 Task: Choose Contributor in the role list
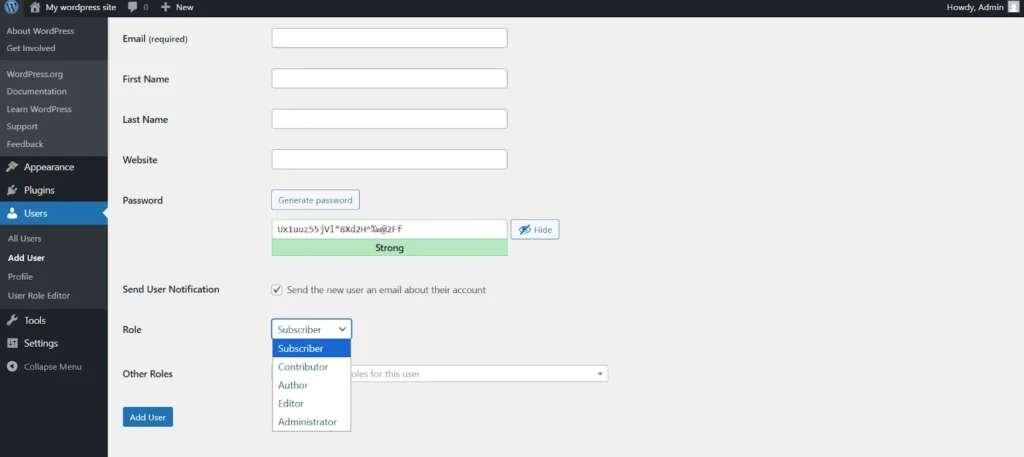[x=312, y=367]
